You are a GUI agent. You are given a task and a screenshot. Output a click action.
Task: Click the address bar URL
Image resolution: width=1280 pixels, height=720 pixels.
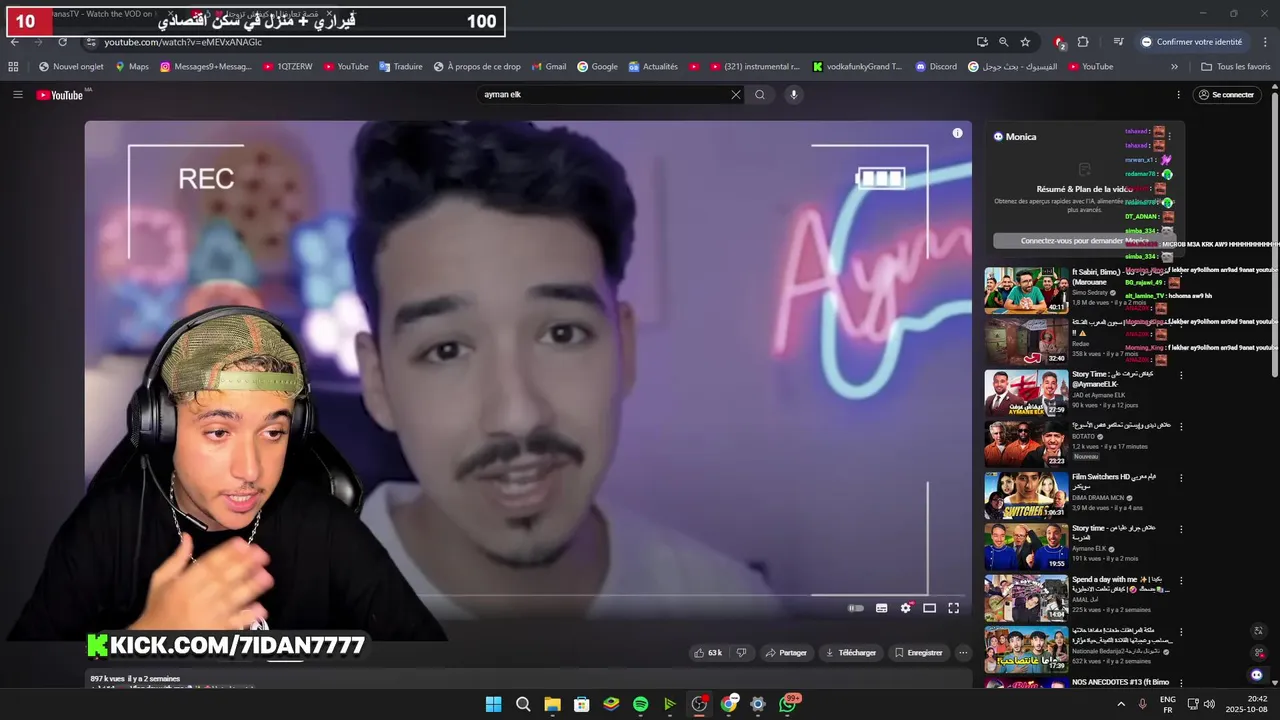[183, 42]
